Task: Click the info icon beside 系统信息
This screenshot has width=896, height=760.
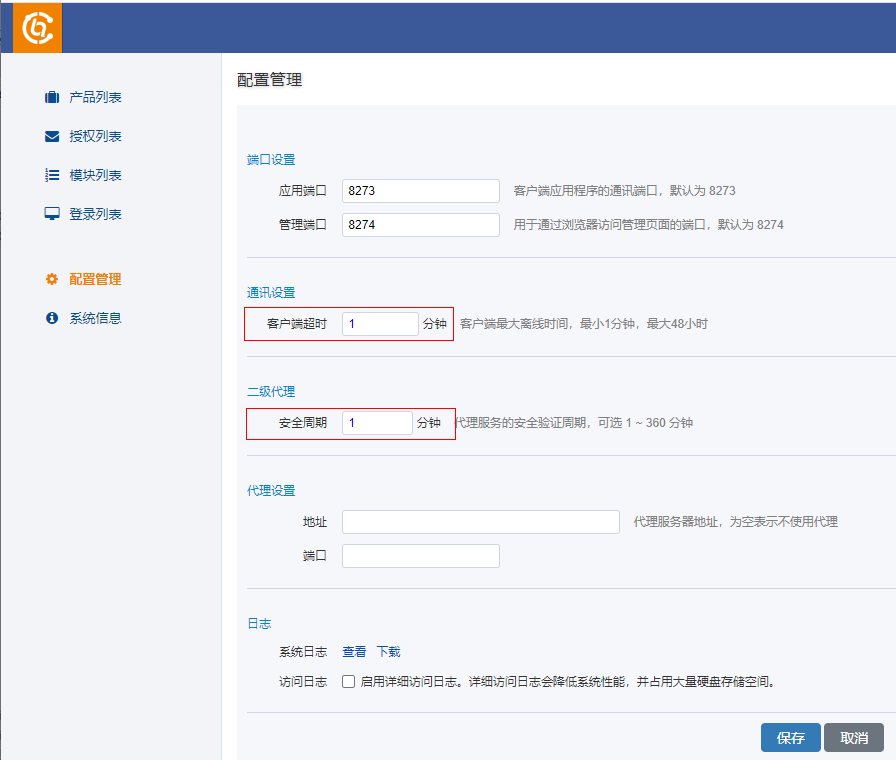Action: click(x=52, y=319)
